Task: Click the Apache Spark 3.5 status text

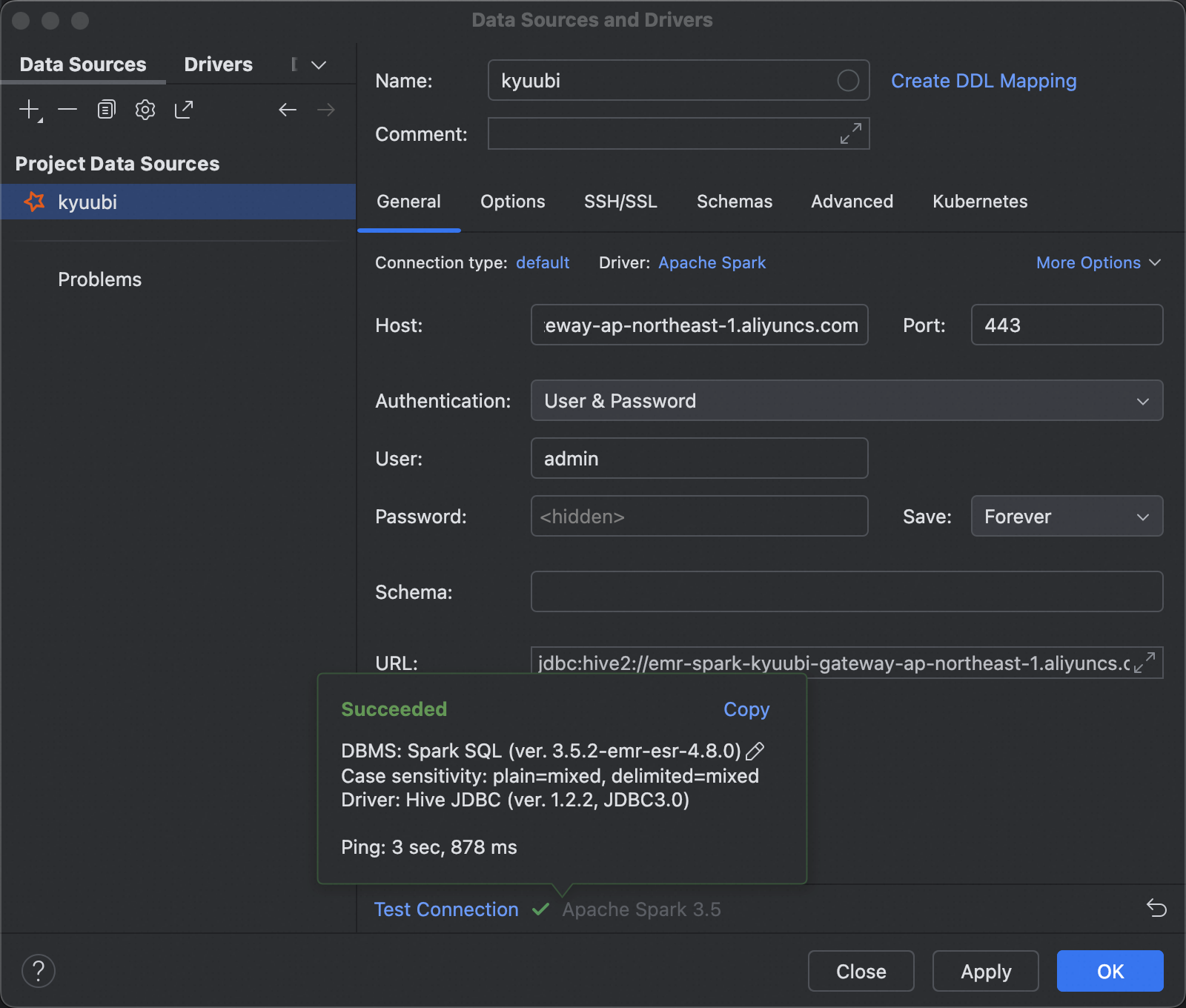Action: (641, 909)
